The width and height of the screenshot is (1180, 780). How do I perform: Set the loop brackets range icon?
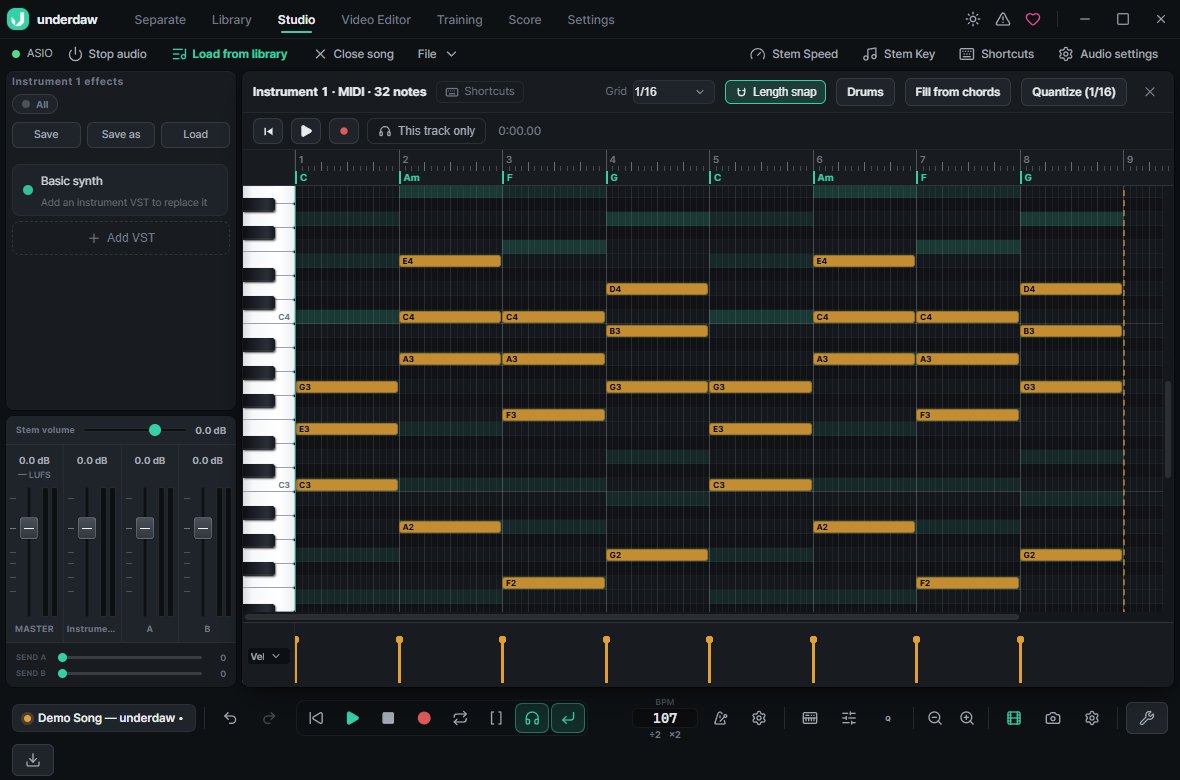point(496,718)
